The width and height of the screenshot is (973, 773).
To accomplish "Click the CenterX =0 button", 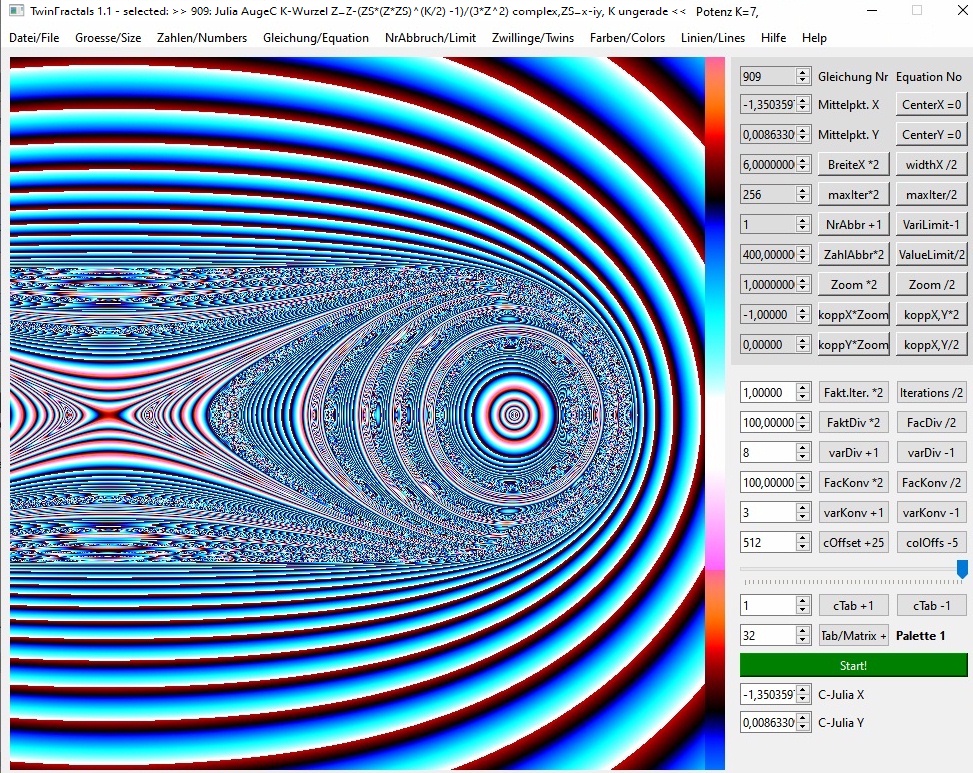I will point(931,104).
